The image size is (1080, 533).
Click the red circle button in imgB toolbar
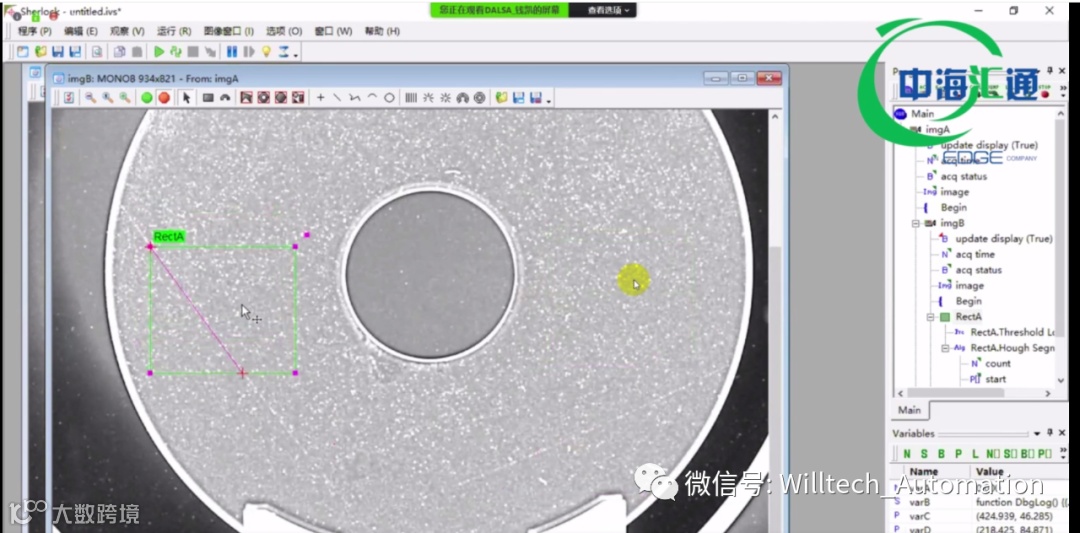pos(164,98)
